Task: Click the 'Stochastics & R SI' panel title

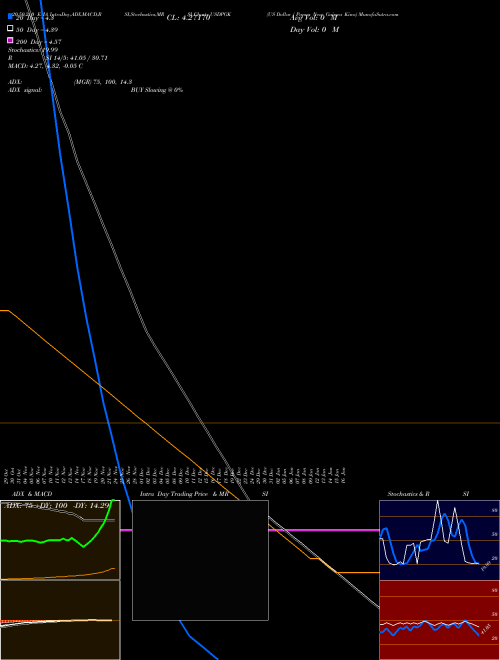Action: pos(428,494)
